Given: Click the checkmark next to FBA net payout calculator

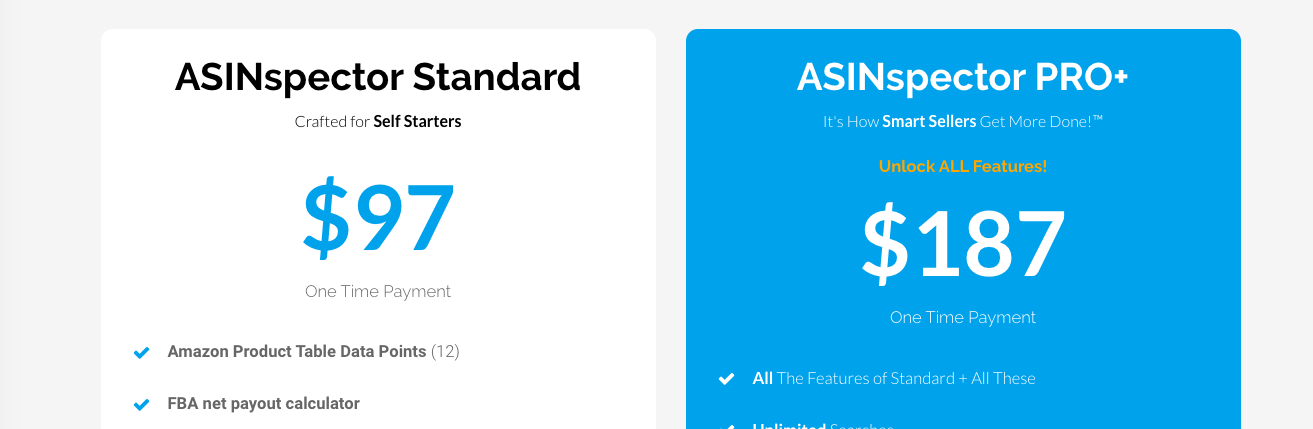Looking at the screenshot, I should click(x=142, y=405).
